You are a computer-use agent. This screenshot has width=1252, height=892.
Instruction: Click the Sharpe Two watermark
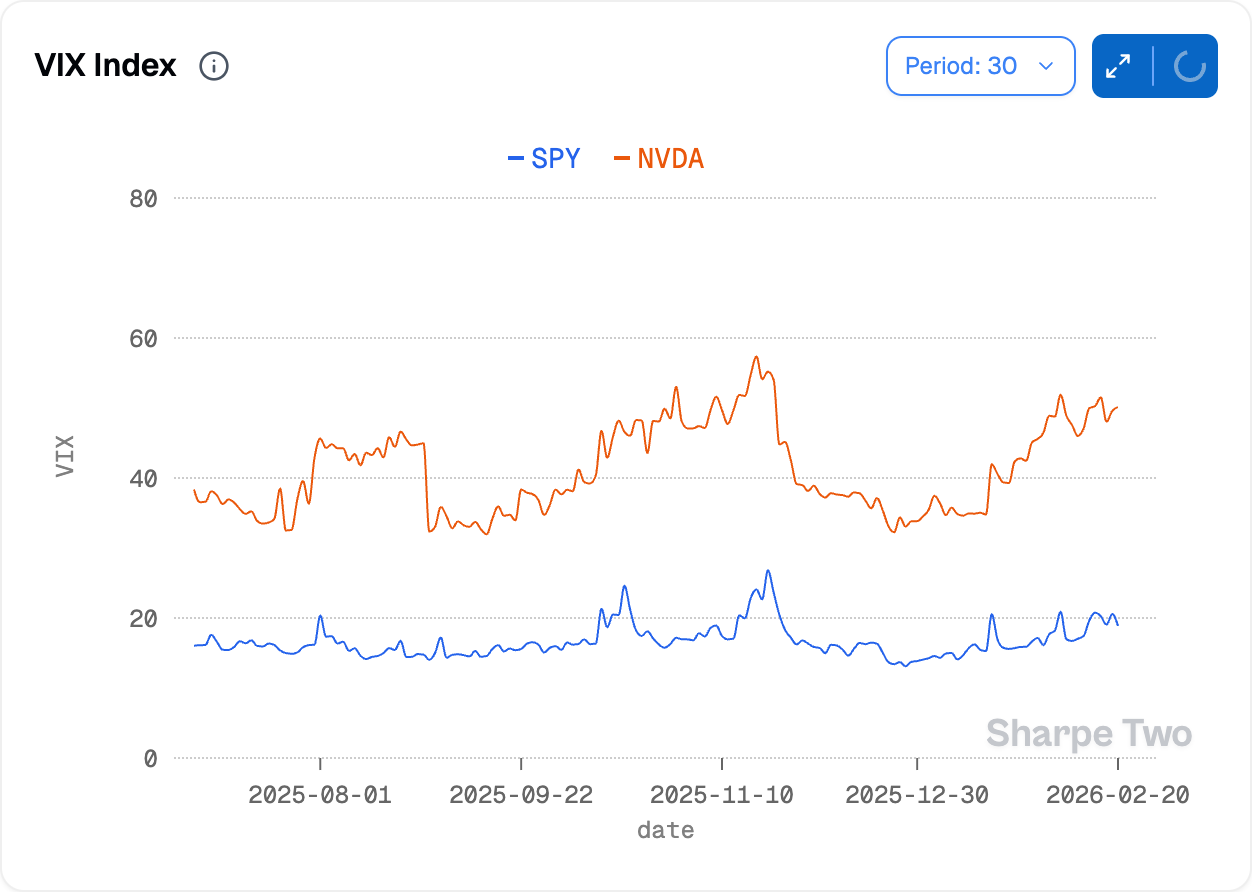click(1088, 734)
